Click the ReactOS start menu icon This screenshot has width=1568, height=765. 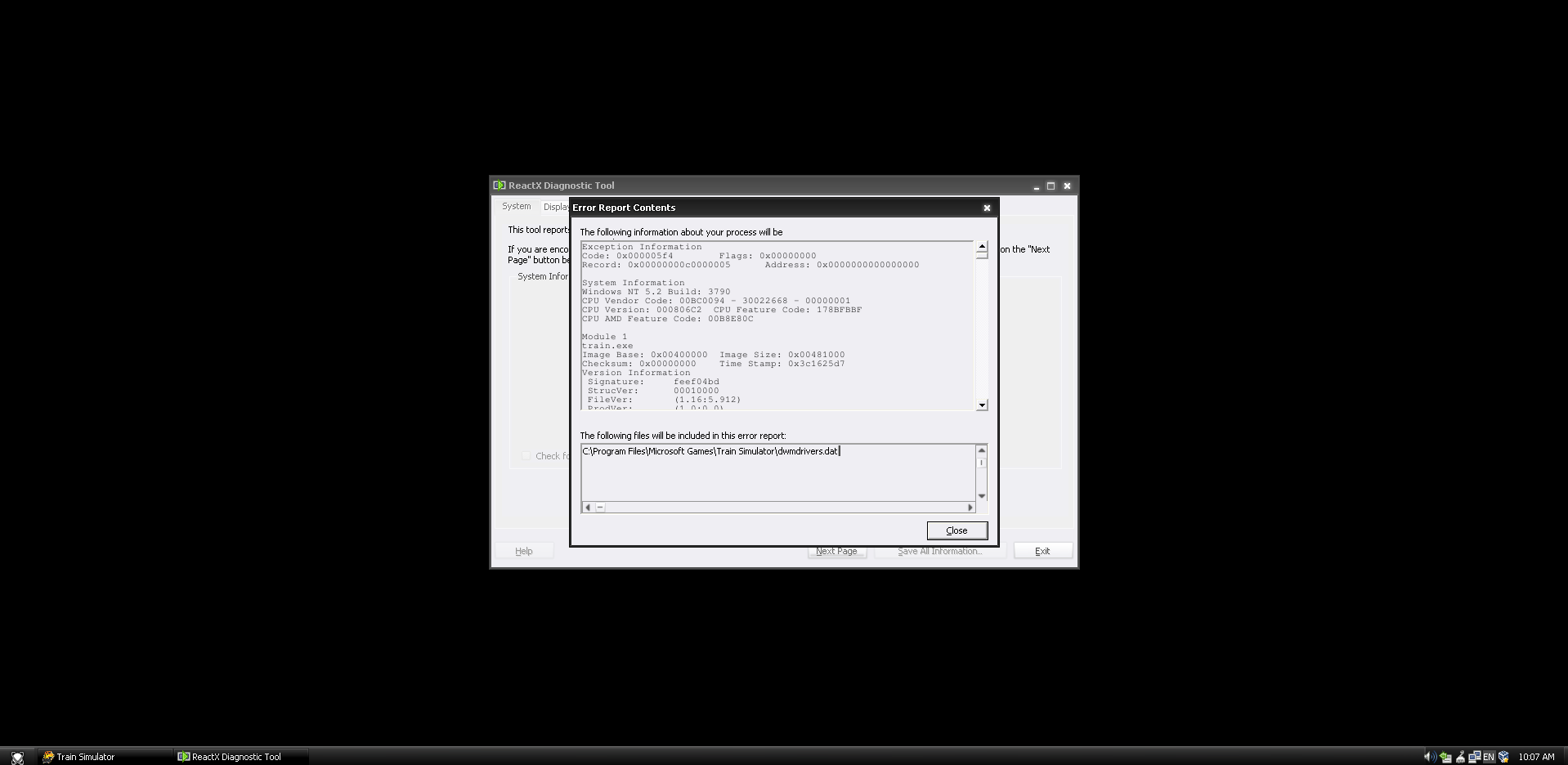(x=17, y=757)
